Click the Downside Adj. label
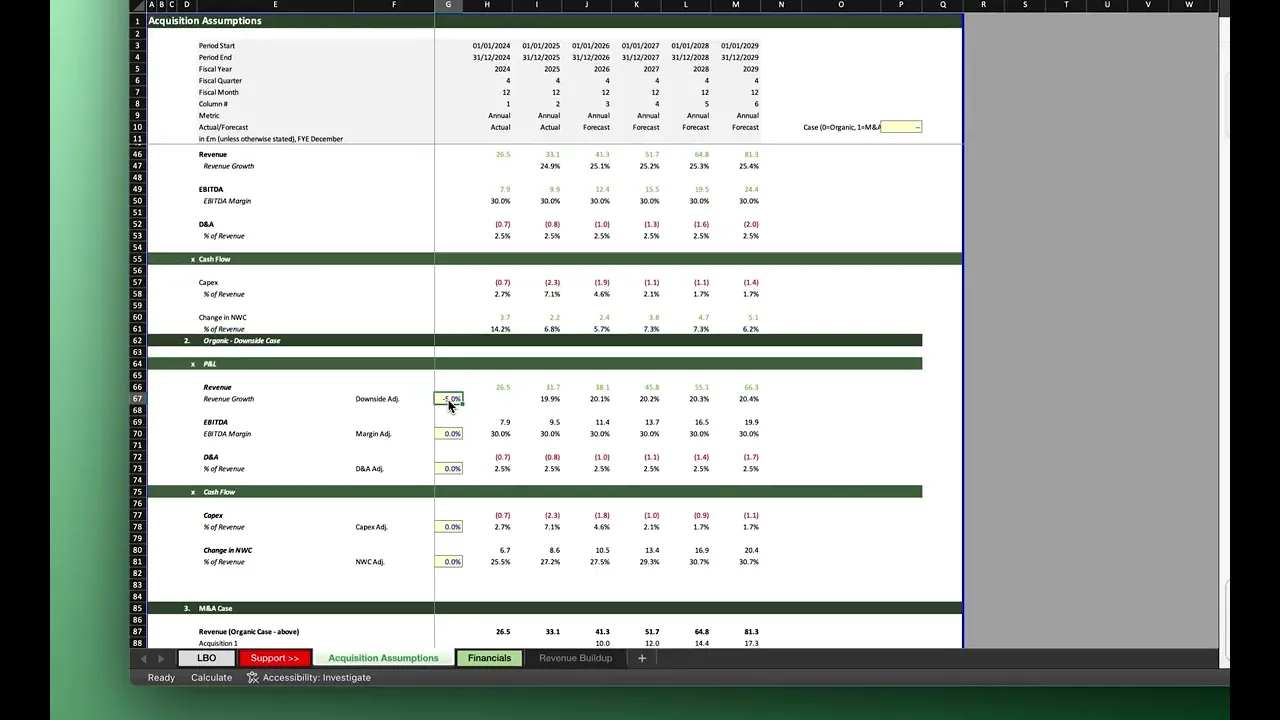This screenshot has width=1280, height=720. pos(377,399)
